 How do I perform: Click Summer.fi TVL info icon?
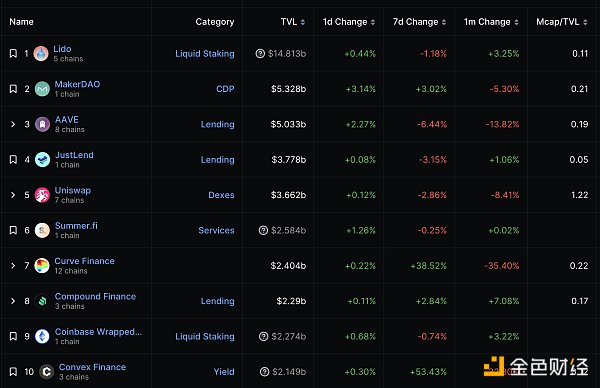pos(263,230)
